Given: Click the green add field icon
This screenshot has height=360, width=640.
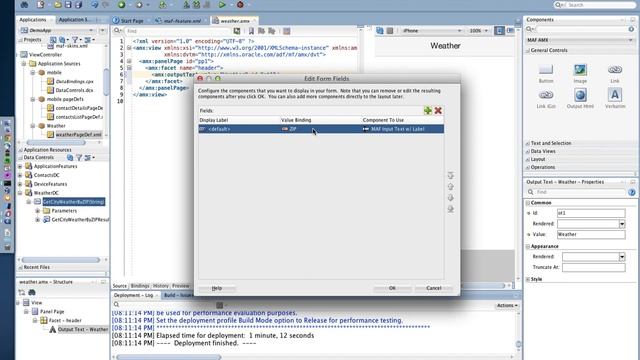Looking at the screenshot, I should pyautogui.click(x=428, y=110).
